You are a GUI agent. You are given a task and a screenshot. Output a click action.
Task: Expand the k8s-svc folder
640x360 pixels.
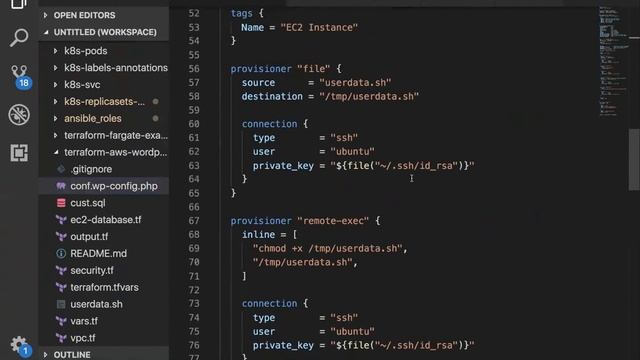tap(104, 84)
